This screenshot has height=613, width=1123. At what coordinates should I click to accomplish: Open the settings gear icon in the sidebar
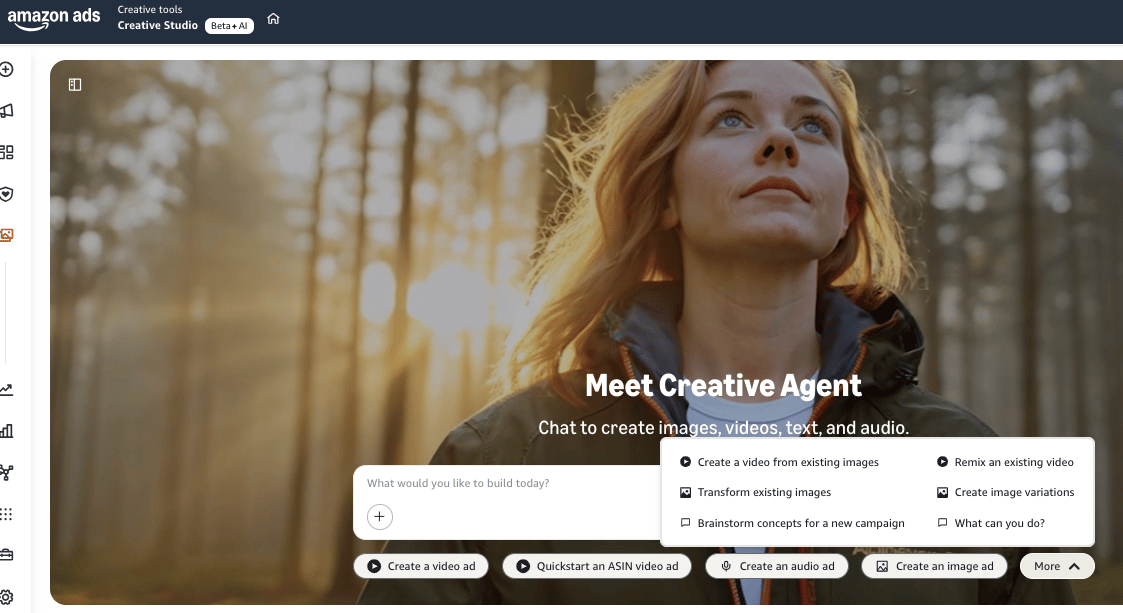point(7,597)
